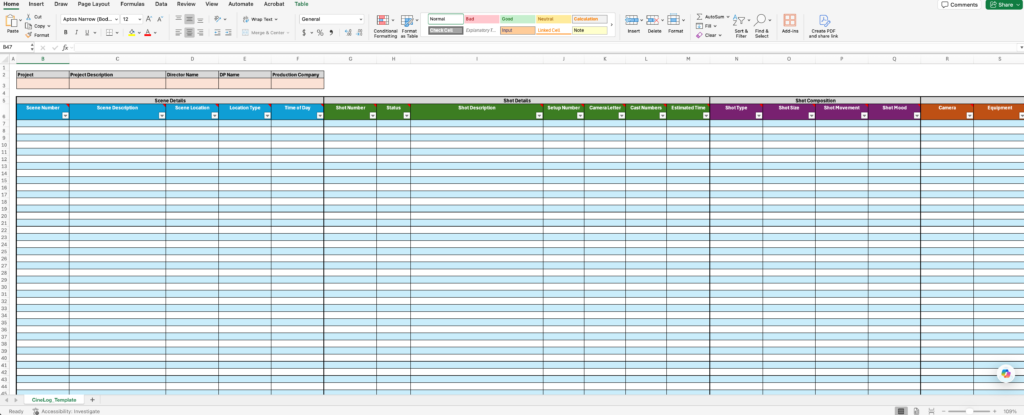1024x415 pixels.
Task: Open the font name dropdown
Action: [x=116, y=20]
